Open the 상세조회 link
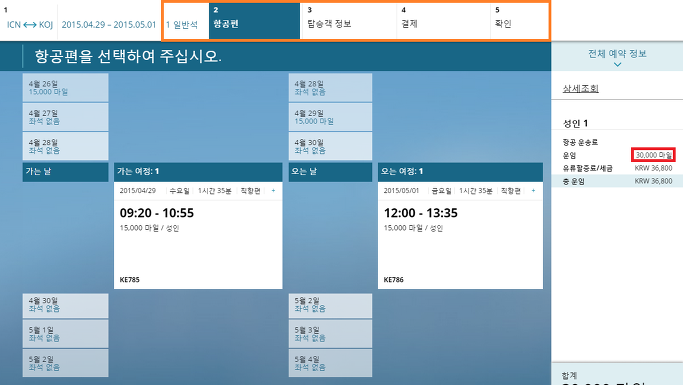The width and height of the screenshot is (683, 385). pos(581,88)
